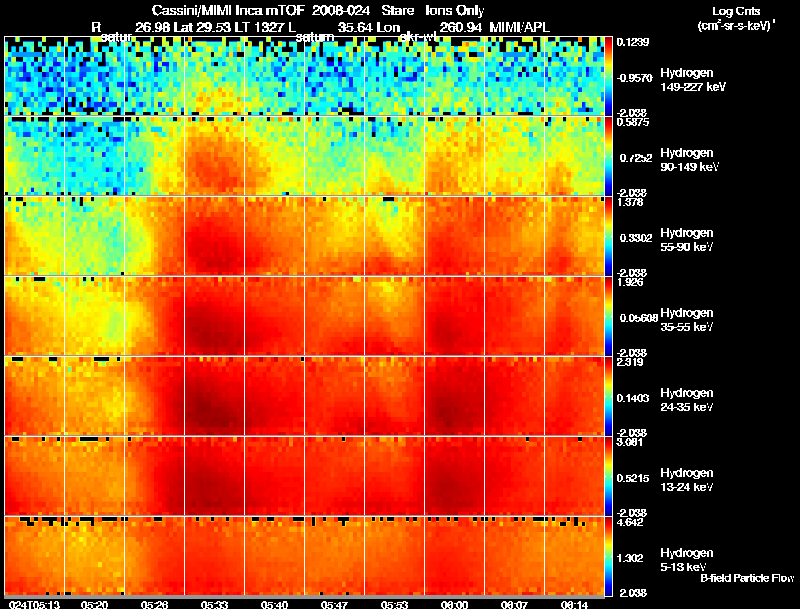Click the 'Hydrogen 55-90 keV' row label
Screen dimensions: 800x609
coord(686,240)
